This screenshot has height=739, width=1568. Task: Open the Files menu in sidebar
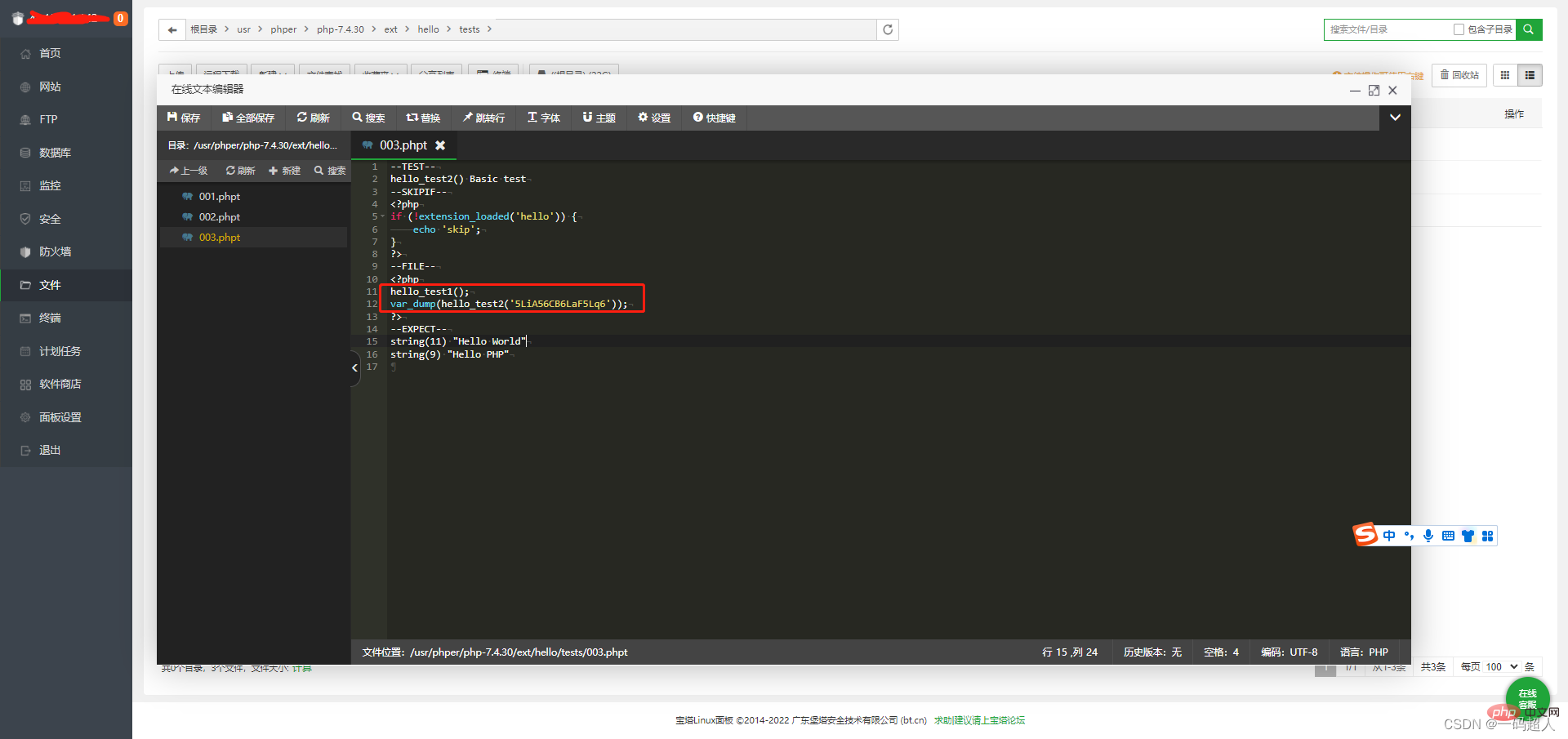50,285
